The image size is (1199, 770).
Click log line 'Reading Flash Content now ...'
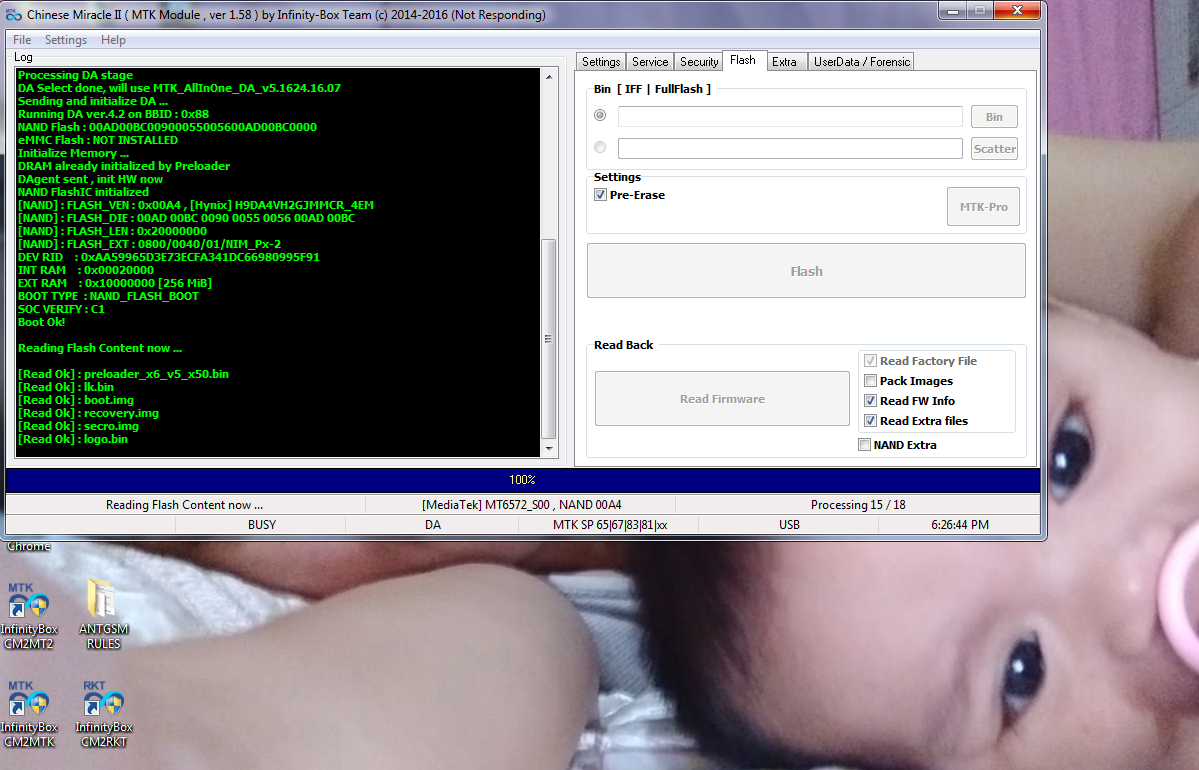pos(99,348)
